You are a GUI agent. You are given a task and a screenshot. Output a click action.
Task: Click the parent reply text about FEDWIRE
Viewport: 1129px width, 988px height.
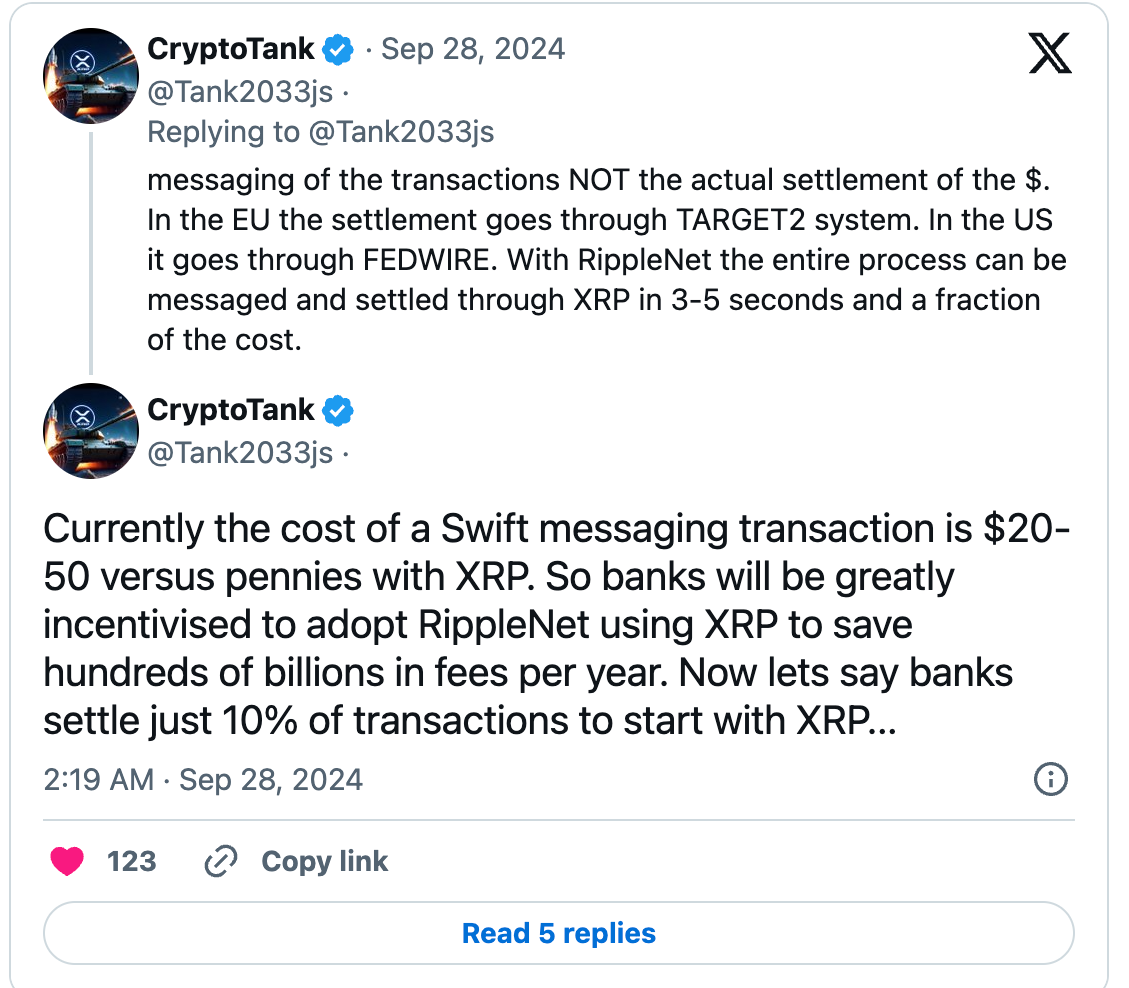606,259
